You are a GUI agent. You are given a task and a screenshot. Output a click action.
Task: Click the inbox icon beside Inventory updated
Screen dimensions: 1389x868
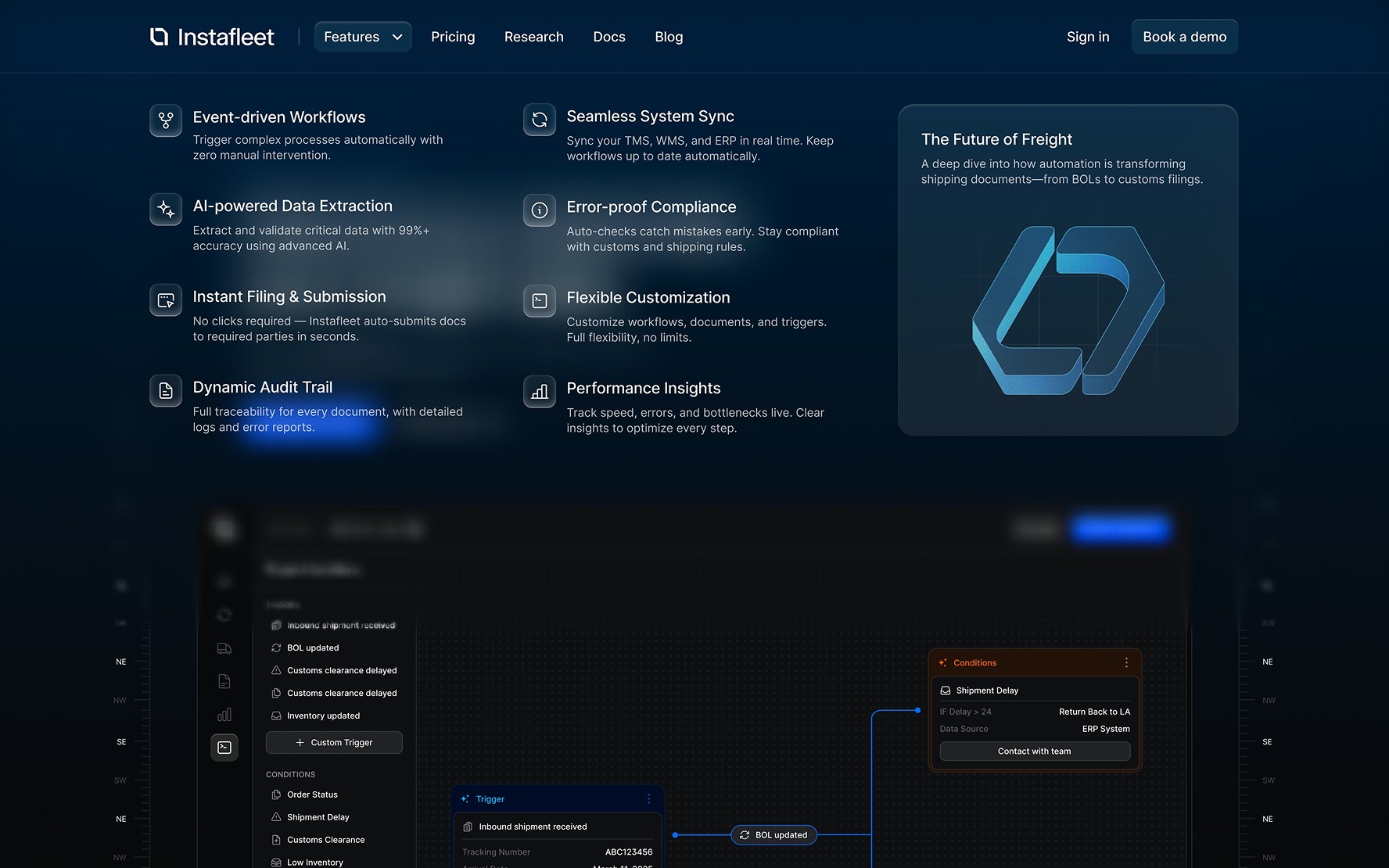[x=276, y=716]
